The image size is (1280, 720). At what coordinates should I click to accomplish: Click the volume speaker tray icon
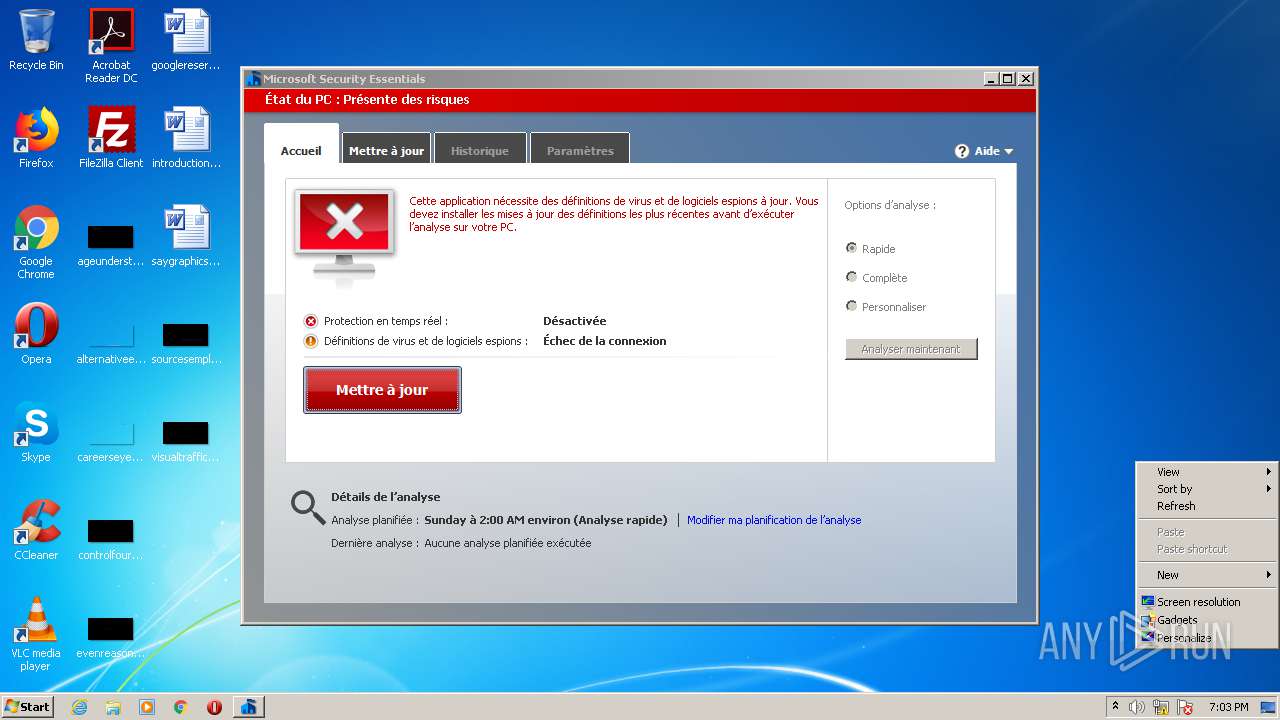(1137, 707)
